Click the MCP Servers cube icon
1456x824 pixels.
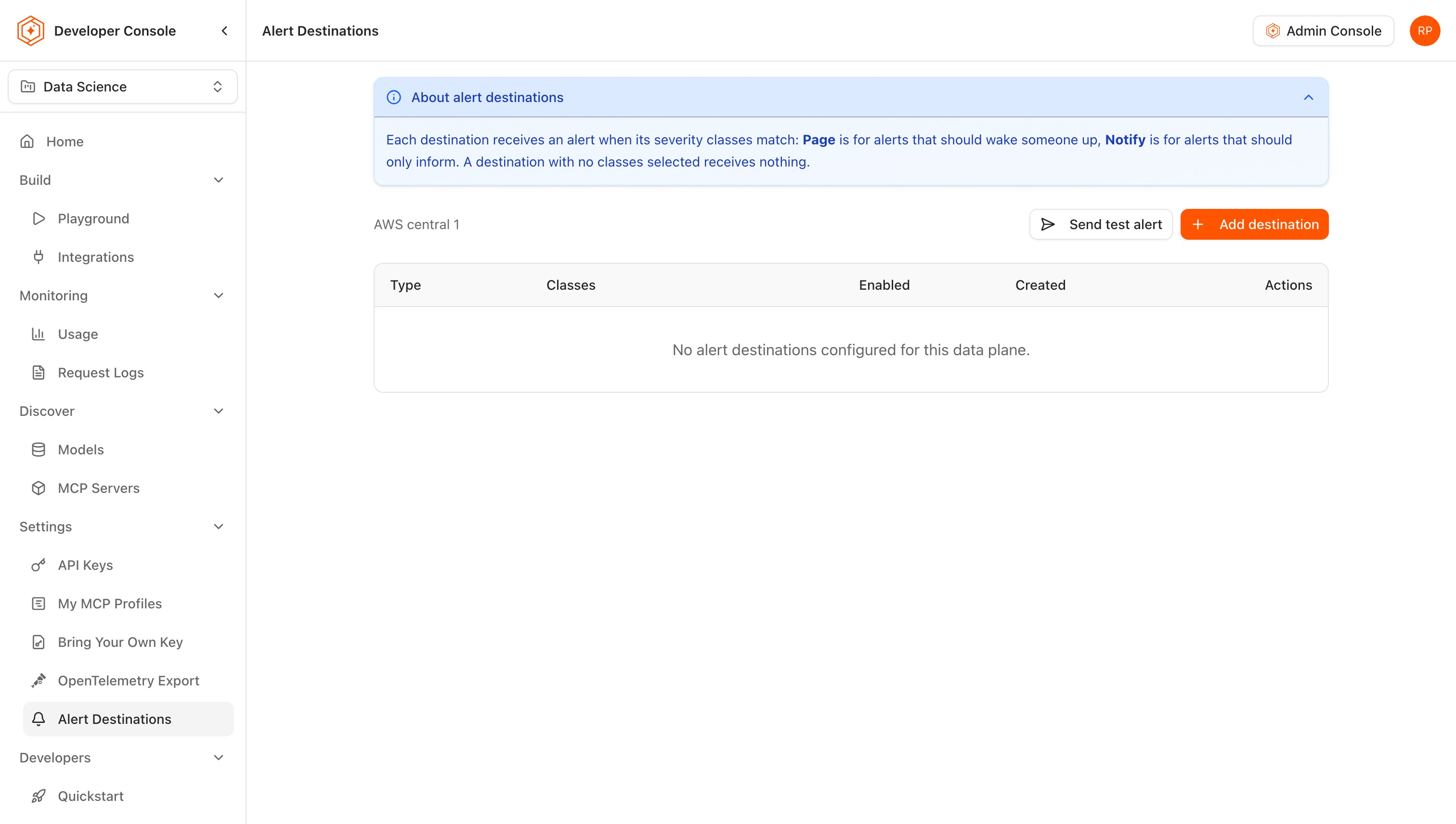[39, 488]
